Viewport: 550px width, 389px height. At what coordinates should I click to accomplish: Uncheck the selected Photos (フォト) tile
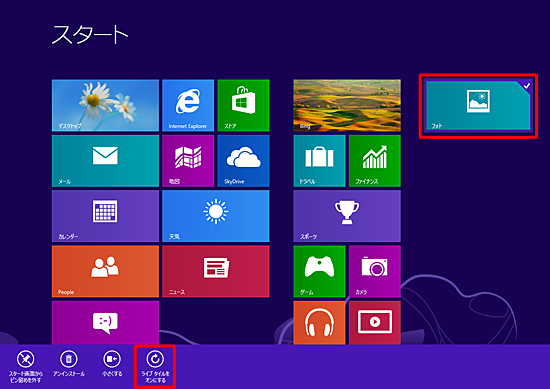pyautogui.click(x=478, y=106)
